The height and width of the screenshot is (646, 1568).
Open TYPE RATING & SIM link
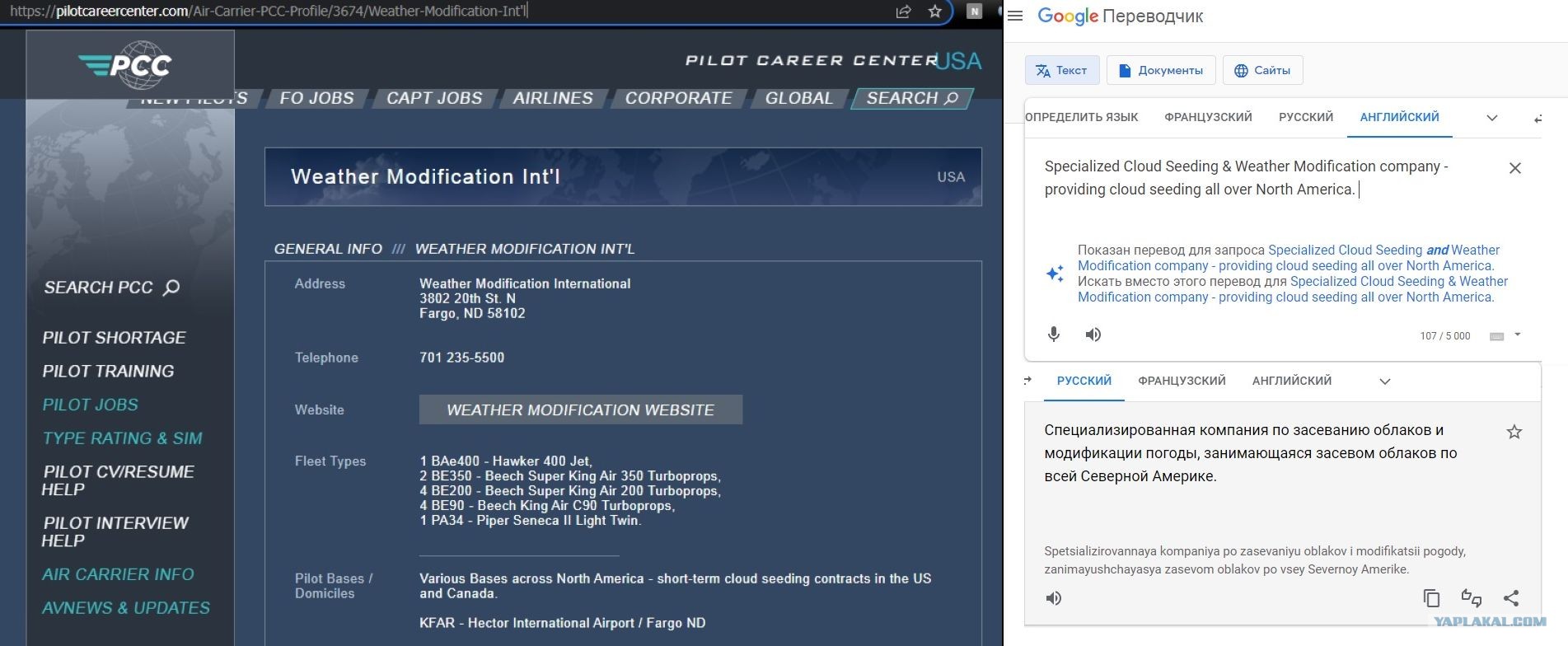[x=123, y=438]
